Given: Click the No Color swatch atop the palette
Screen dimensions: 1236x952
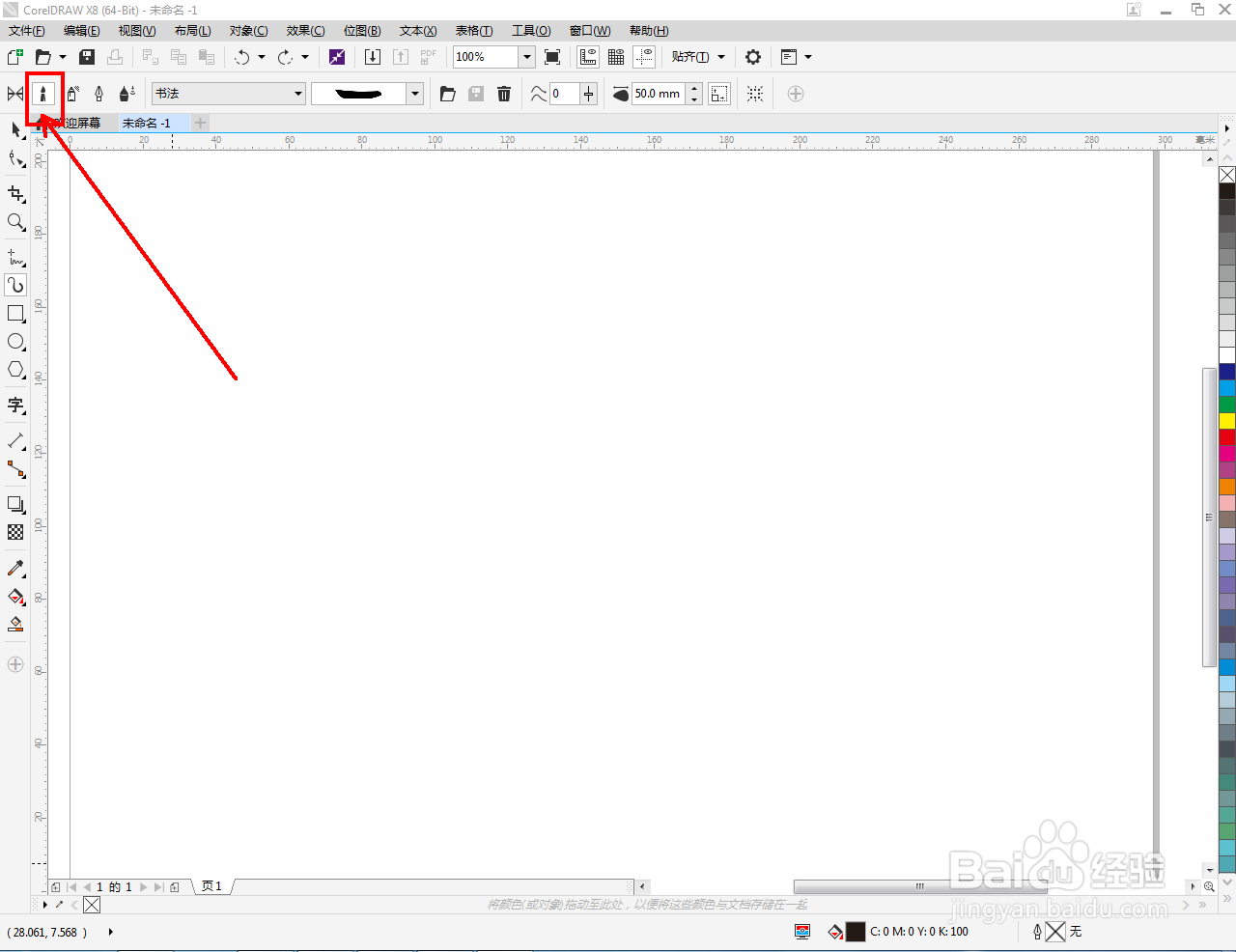Looking at the screenshot, I should [x=1227, y=175].
